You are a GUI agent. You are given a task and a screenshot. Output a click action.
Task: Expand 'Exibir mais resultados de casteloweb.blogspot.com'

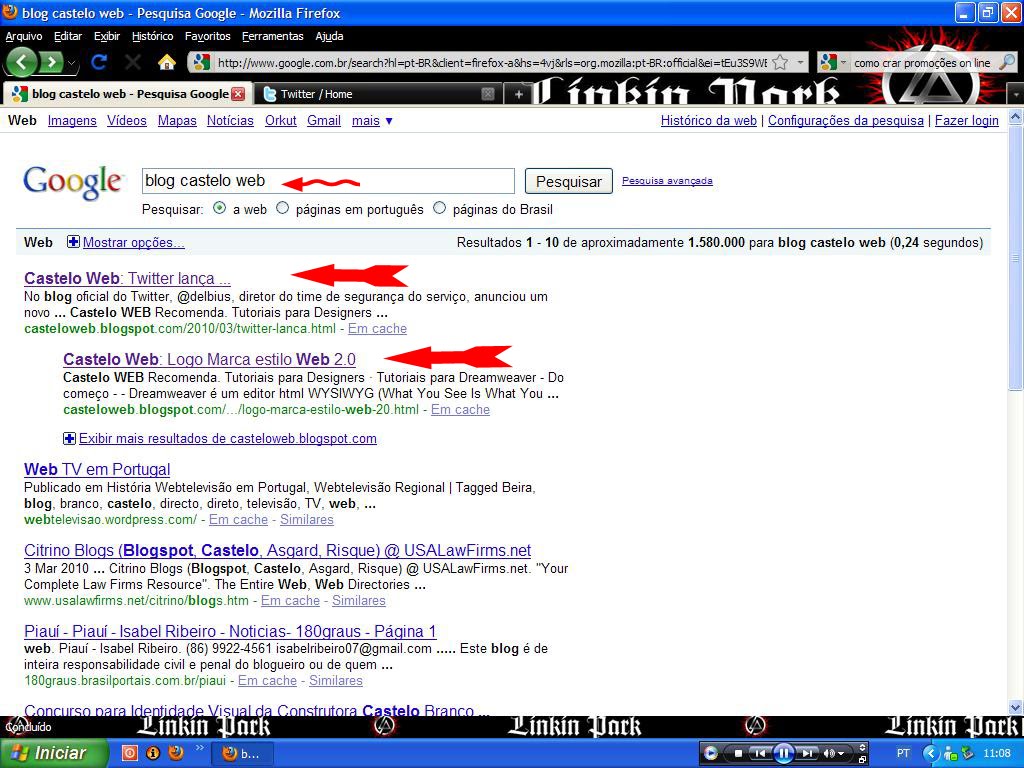coord(227,439)
